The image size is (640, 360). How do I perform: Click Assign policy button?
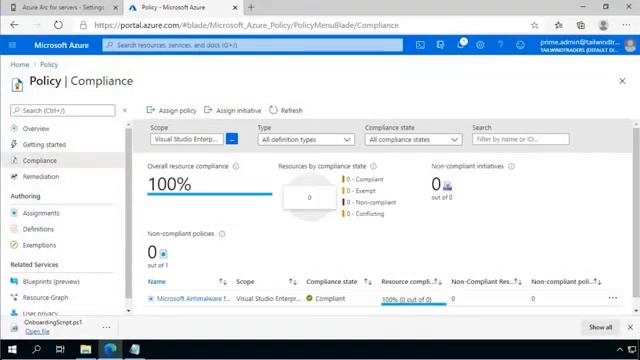171,110
